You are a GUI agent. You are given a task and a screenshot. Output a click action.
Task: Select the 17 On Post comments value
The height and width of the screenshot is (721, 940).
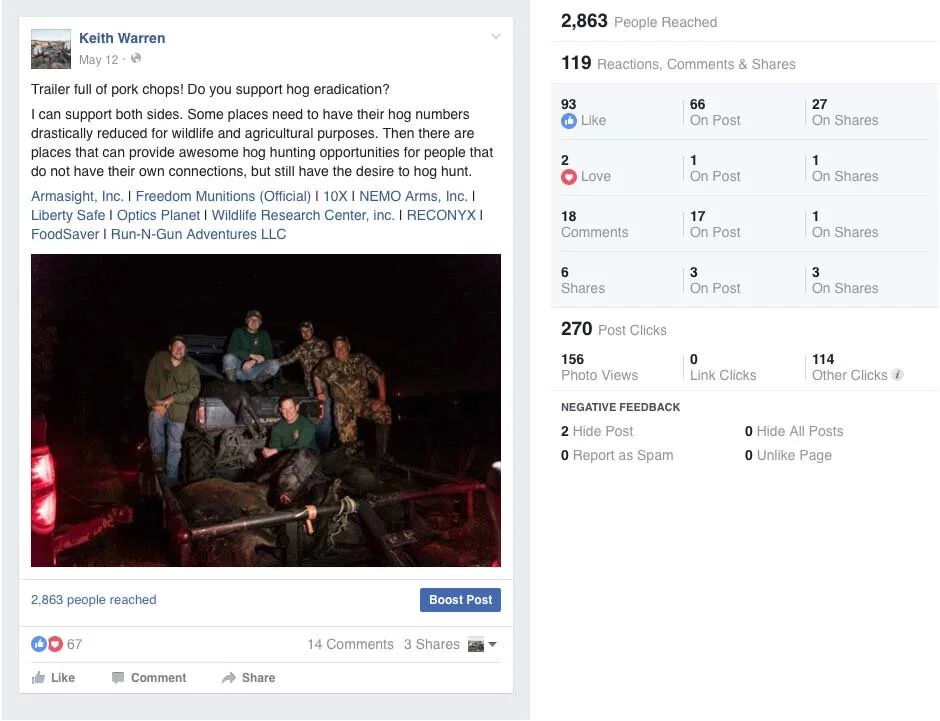coord(715,225)
